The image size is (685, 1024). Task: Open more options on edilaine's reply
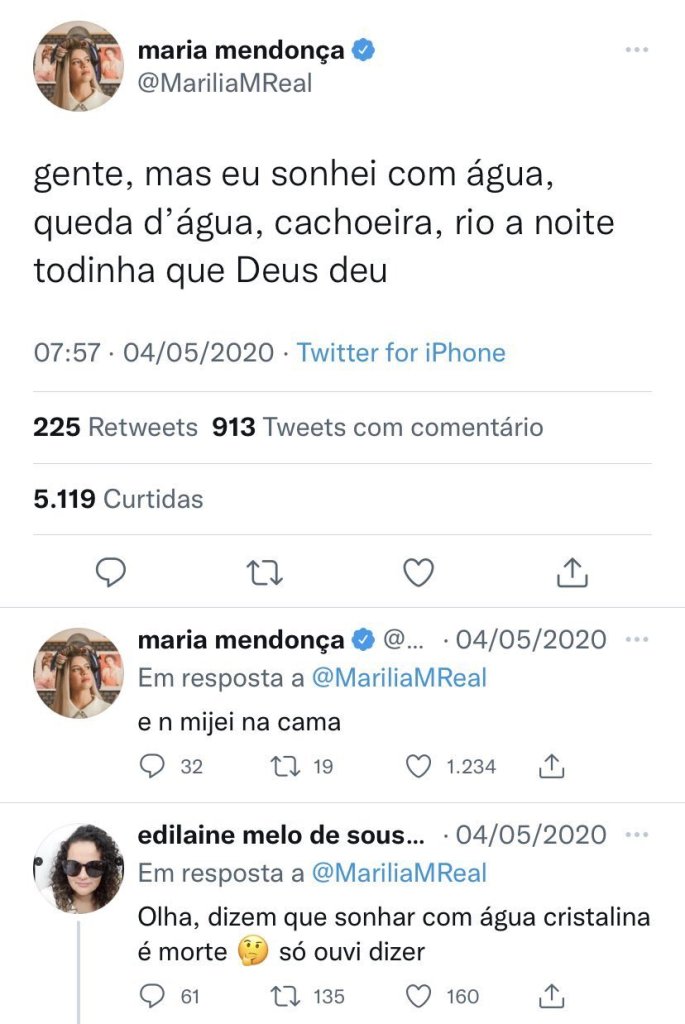point(636,834)
